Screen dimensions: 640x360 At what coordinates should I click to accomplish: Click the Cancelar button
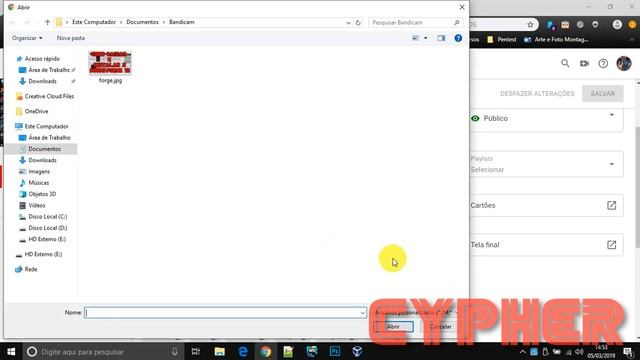[x=440, y=327]
